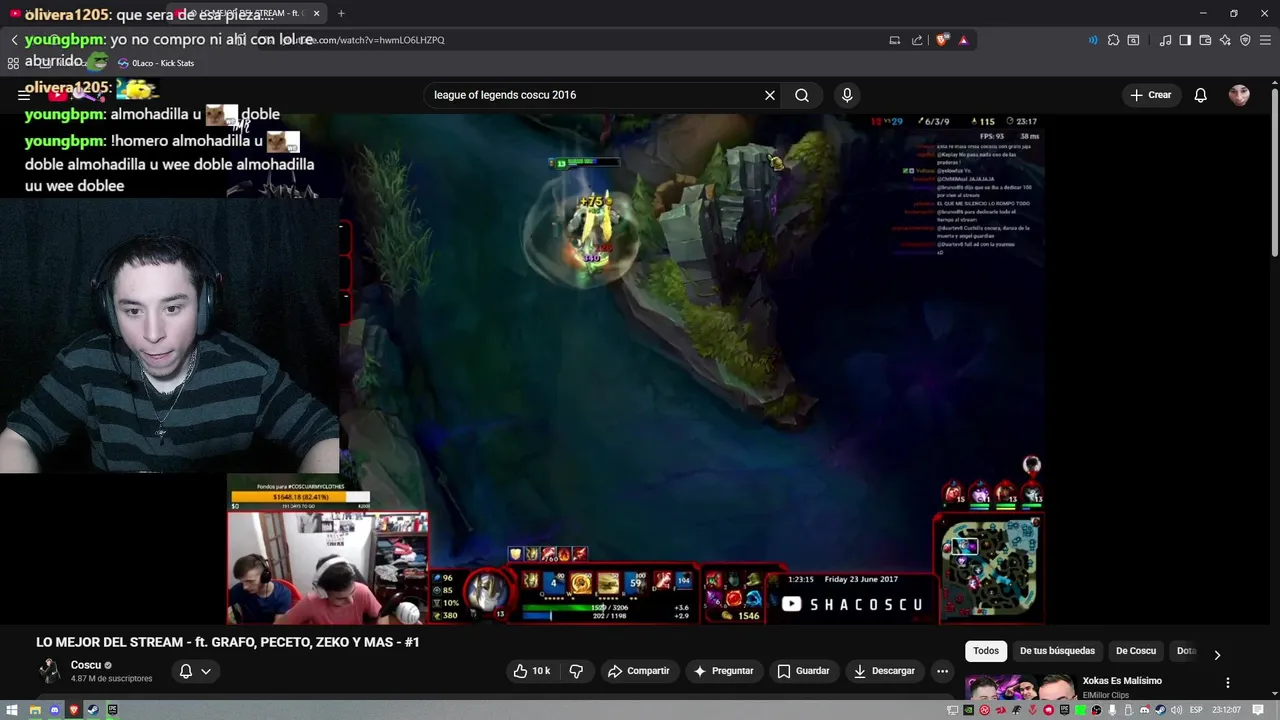The image size is (1280, 720).
Task: Open the browser main hamburger menu
Action: (x=1265, y=40)
